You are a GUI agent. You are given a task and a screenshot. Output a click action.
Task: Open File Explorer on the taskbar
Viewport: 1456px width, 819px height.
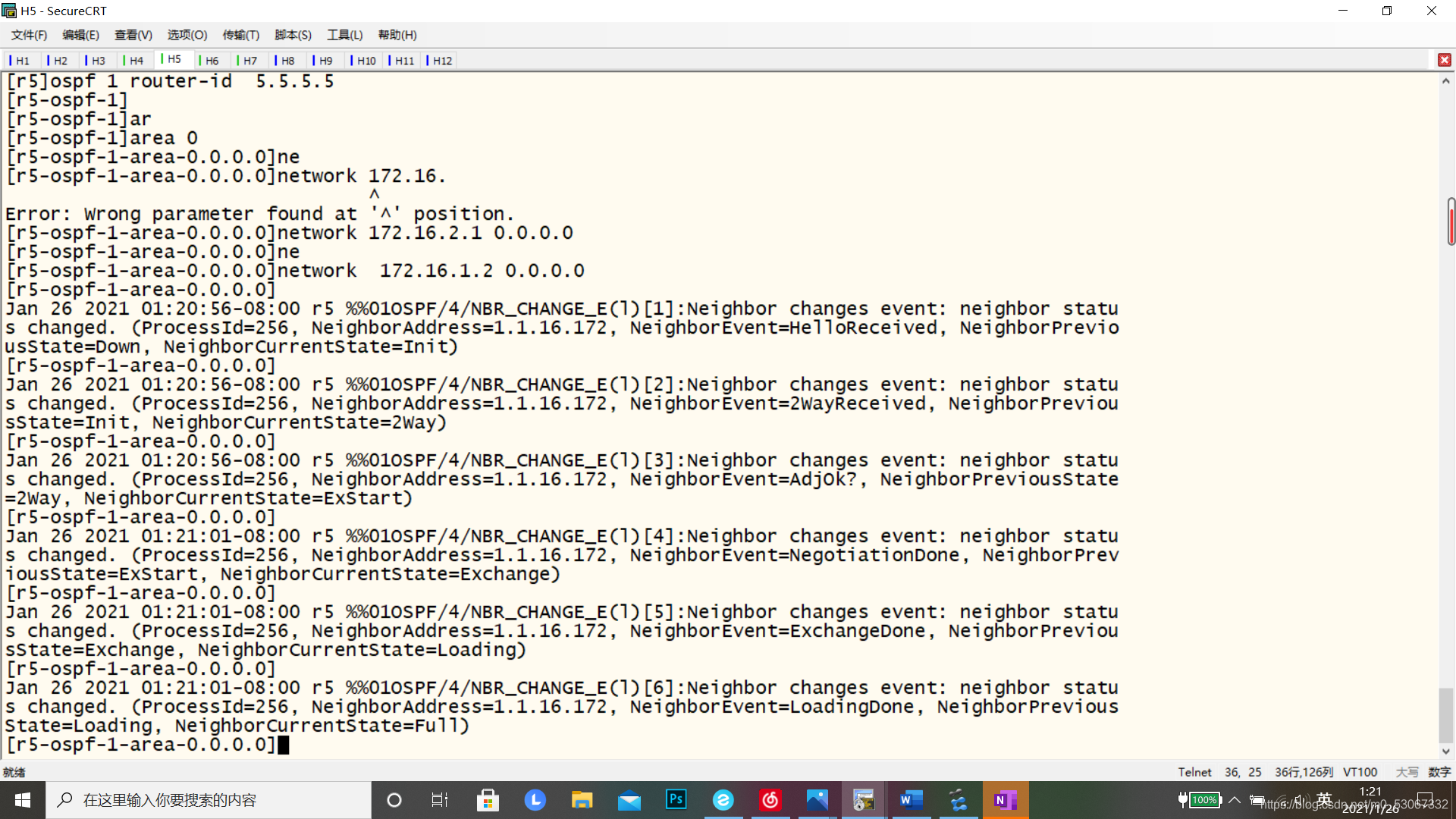582,800
